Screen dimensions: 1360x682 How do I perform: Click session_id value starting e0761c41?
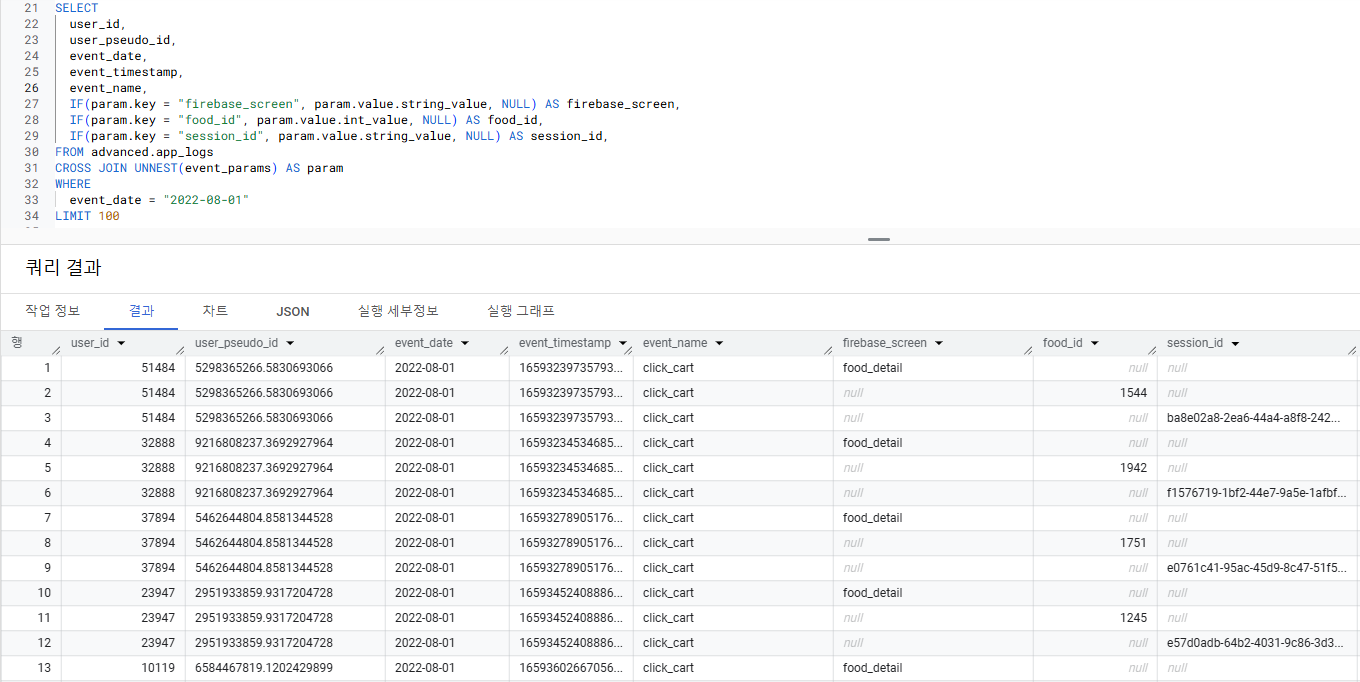tap(1257, 568)
